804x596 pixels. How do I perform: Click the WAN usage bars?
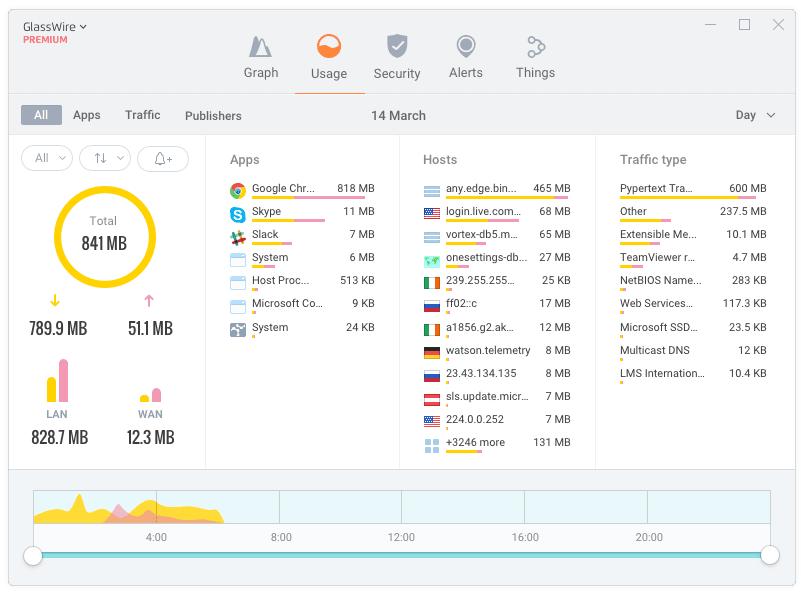coord(151,394)
